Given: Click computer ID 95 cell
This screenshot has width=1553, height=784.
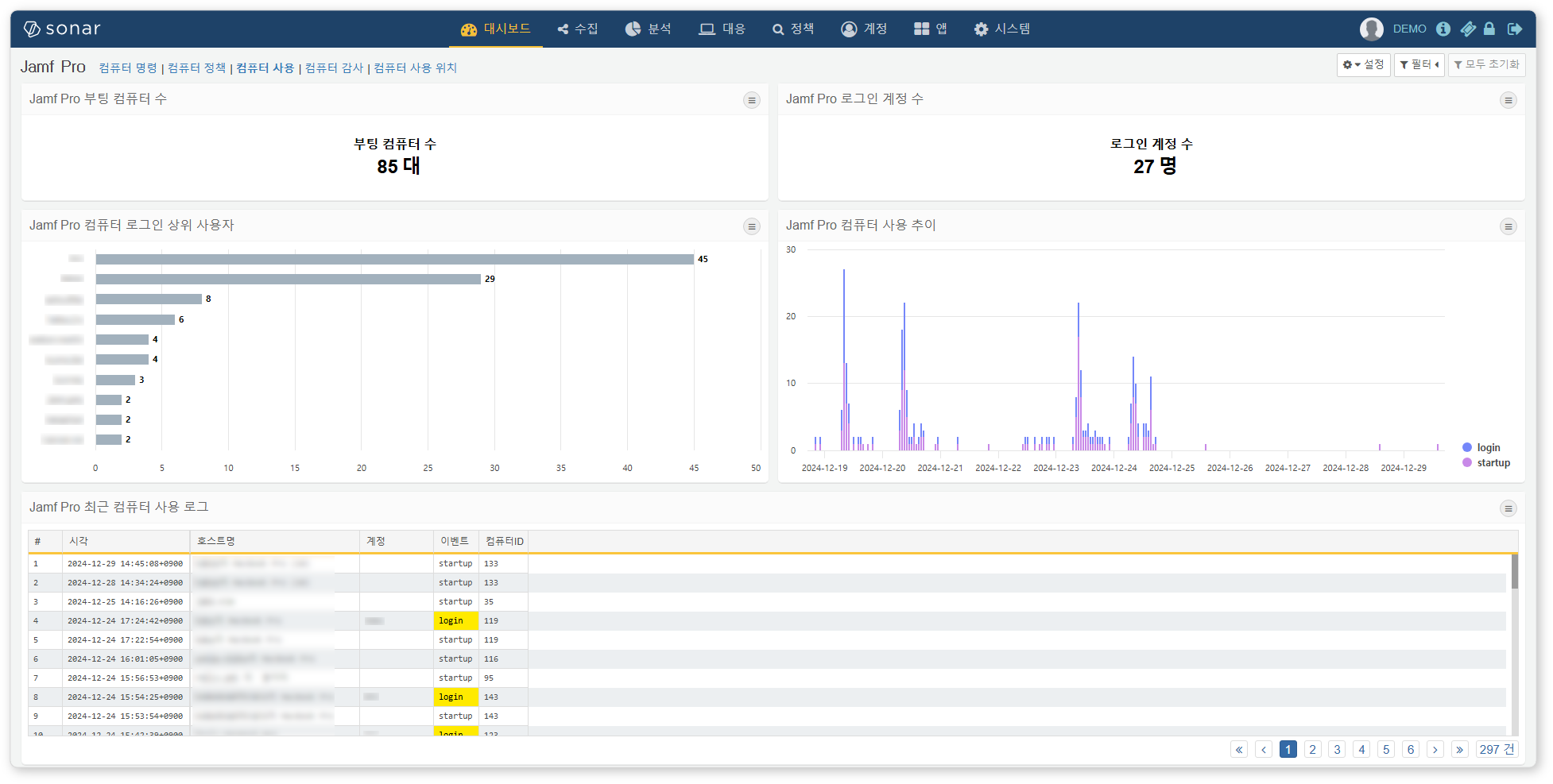Looking at the screenshot, I should [x=503, y=678].
